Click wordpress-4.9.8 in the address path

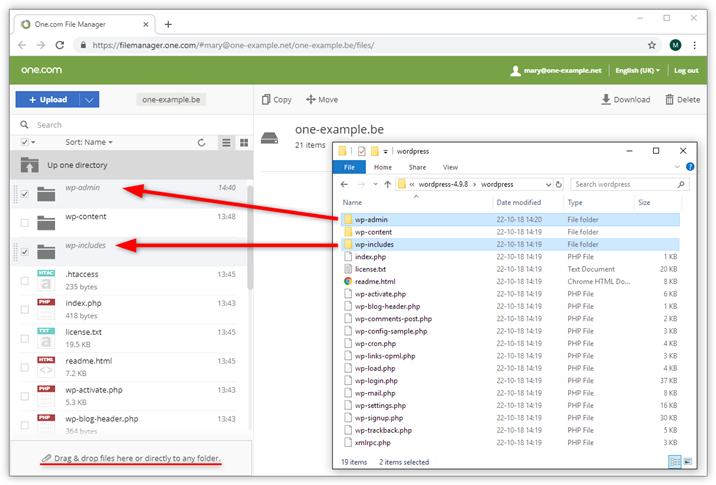(443, 185)
